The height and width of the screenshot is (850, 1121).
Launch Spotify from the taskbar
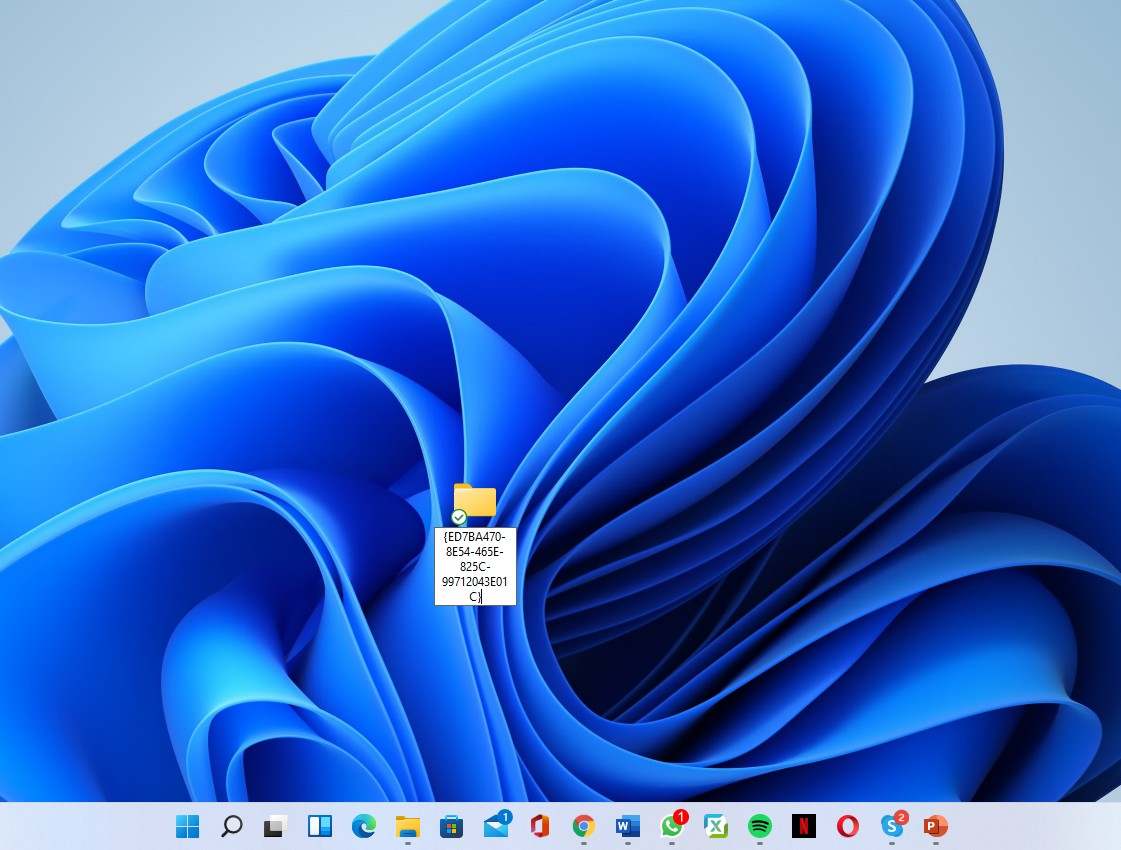pos(759,826)
